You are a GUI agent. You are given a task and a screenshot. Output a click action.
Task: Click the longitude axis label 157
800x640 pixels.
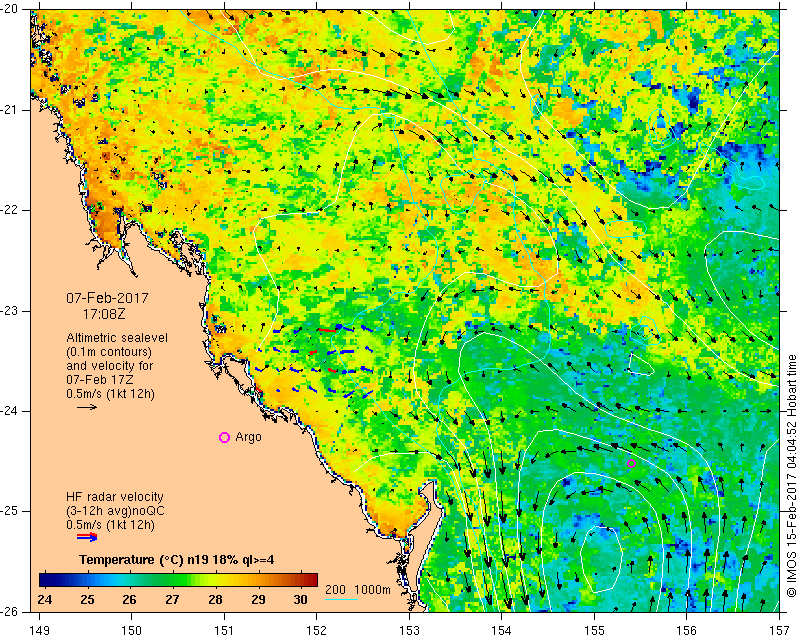(x=780, y=631)
